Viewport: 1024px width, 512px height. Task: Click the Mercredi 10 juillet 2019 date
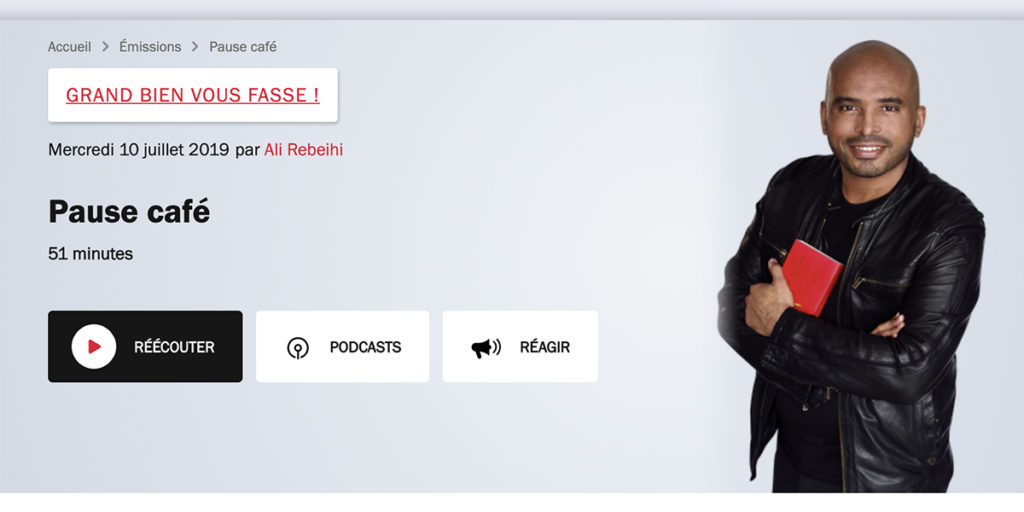pos(138,150)
